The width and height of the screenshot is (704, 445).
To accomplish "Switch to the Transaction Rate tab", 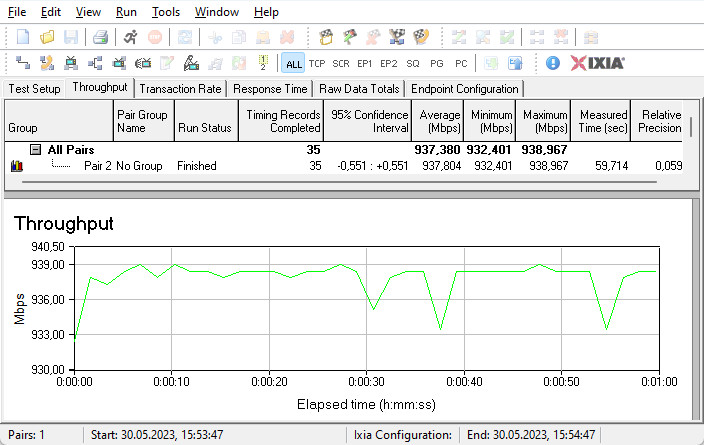I will 180,89.
